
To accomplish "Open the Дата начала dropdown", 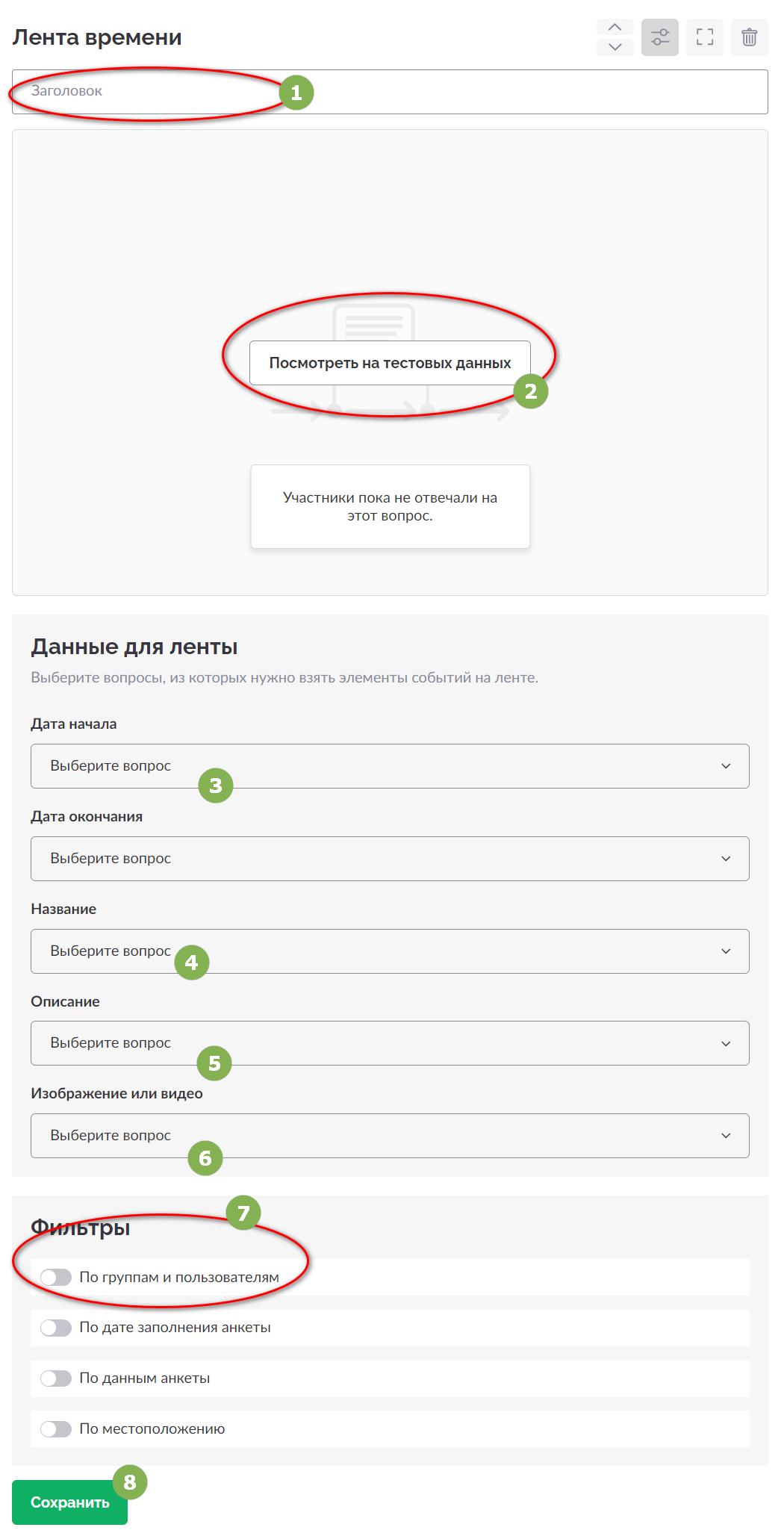I will pyautogui.click(x=390, y=766).
